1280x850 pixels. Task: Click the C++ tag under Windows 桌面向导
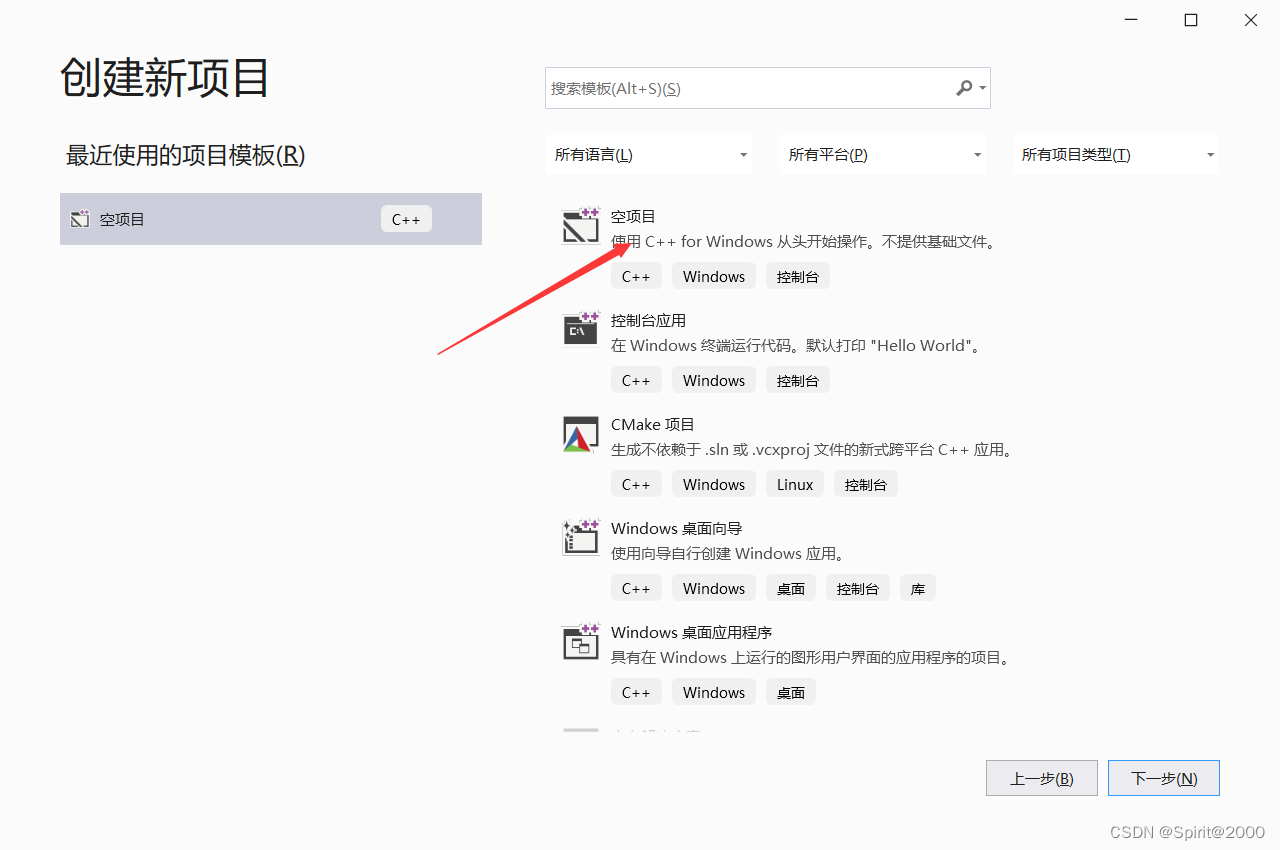click(x=636, y=588)
